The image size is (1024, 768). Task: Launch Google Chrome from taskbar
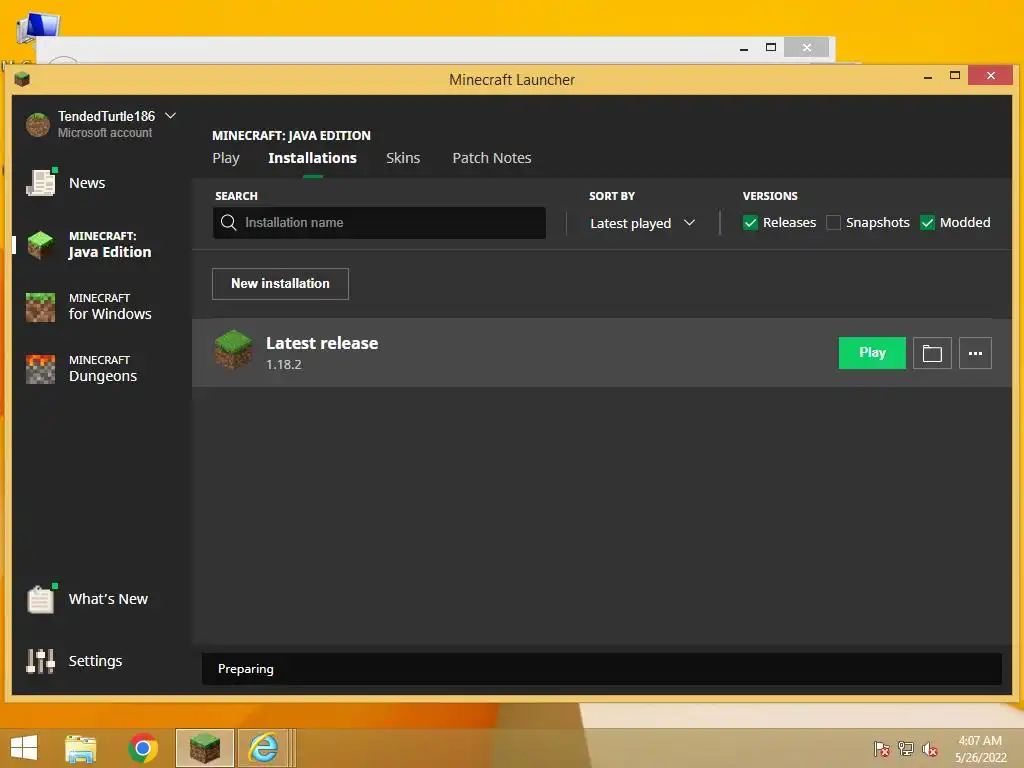point(143,748)
